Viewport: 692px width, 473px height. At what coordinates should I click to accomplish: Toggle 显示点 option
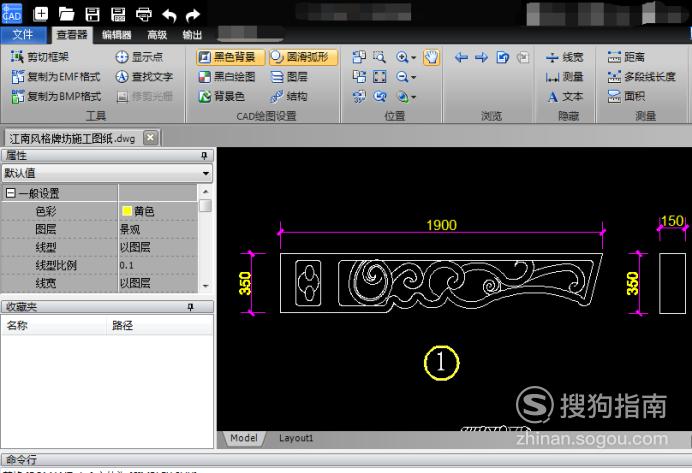[x=139, y=56]
